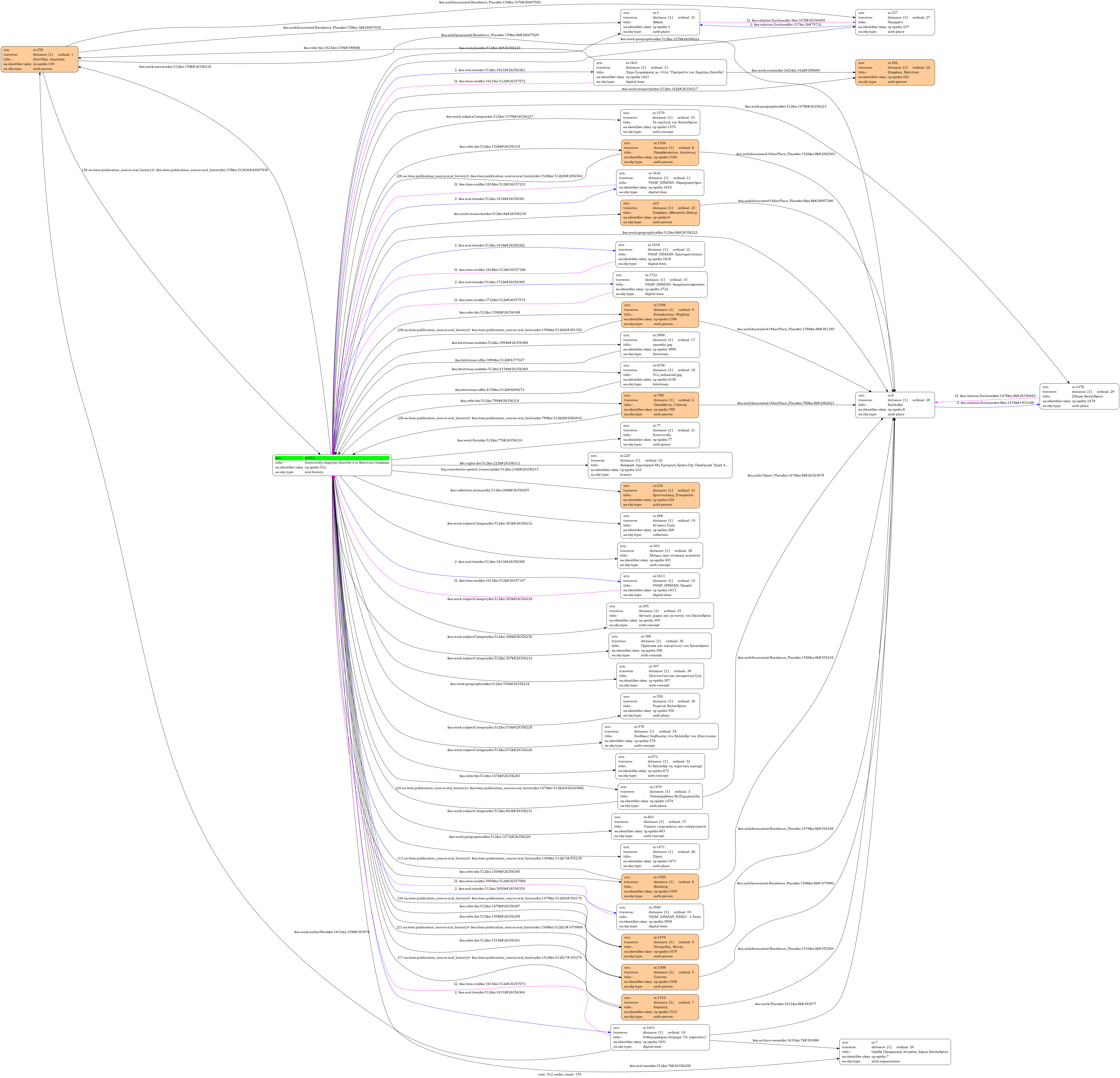Click the green root node oi:512
This screenshot has width=1120, height=1078.
pyautogui.click(x=332, y=465)
